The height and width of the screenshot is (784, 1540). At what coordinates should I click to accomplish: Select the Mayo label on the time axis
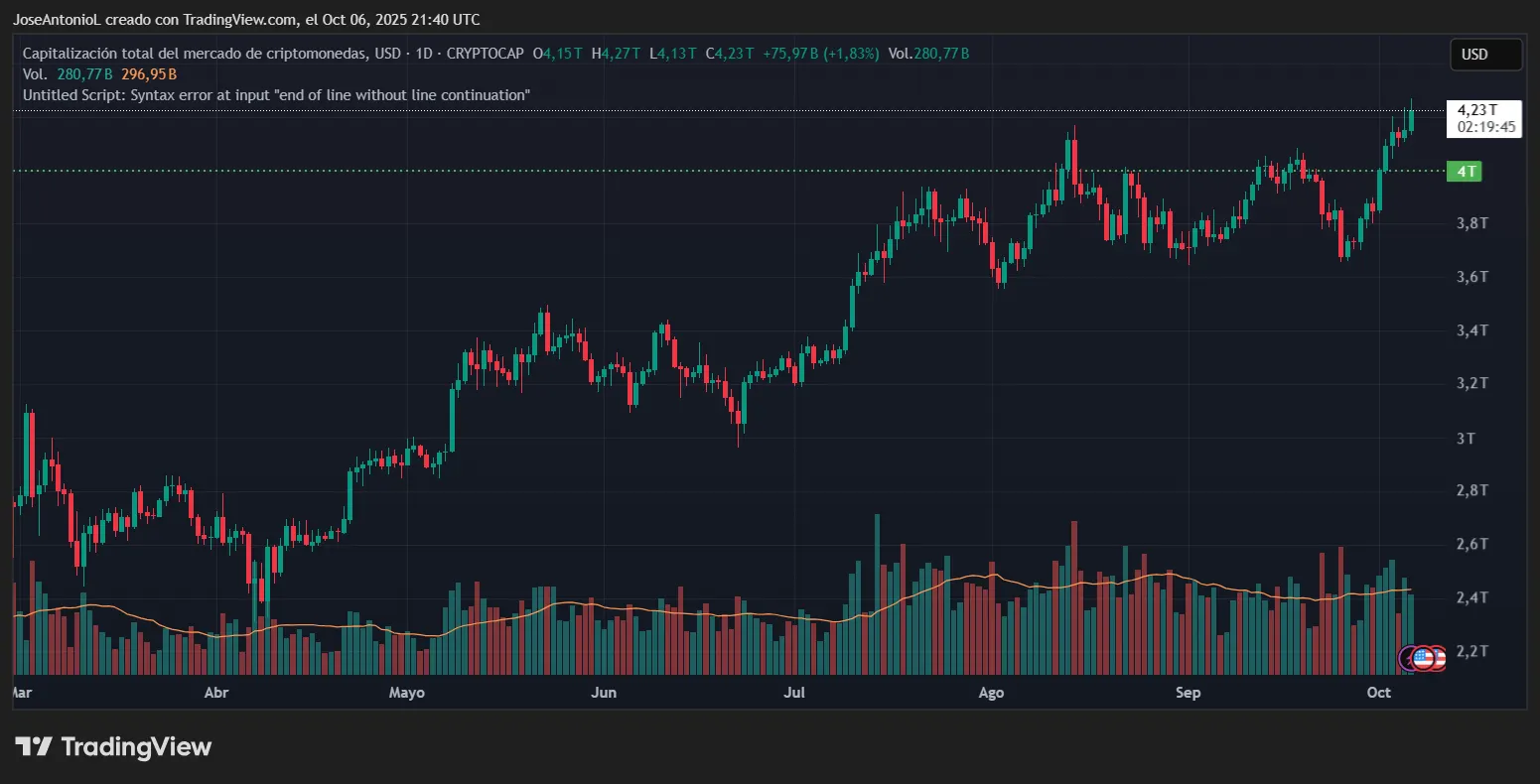click(x=406, y=693)
